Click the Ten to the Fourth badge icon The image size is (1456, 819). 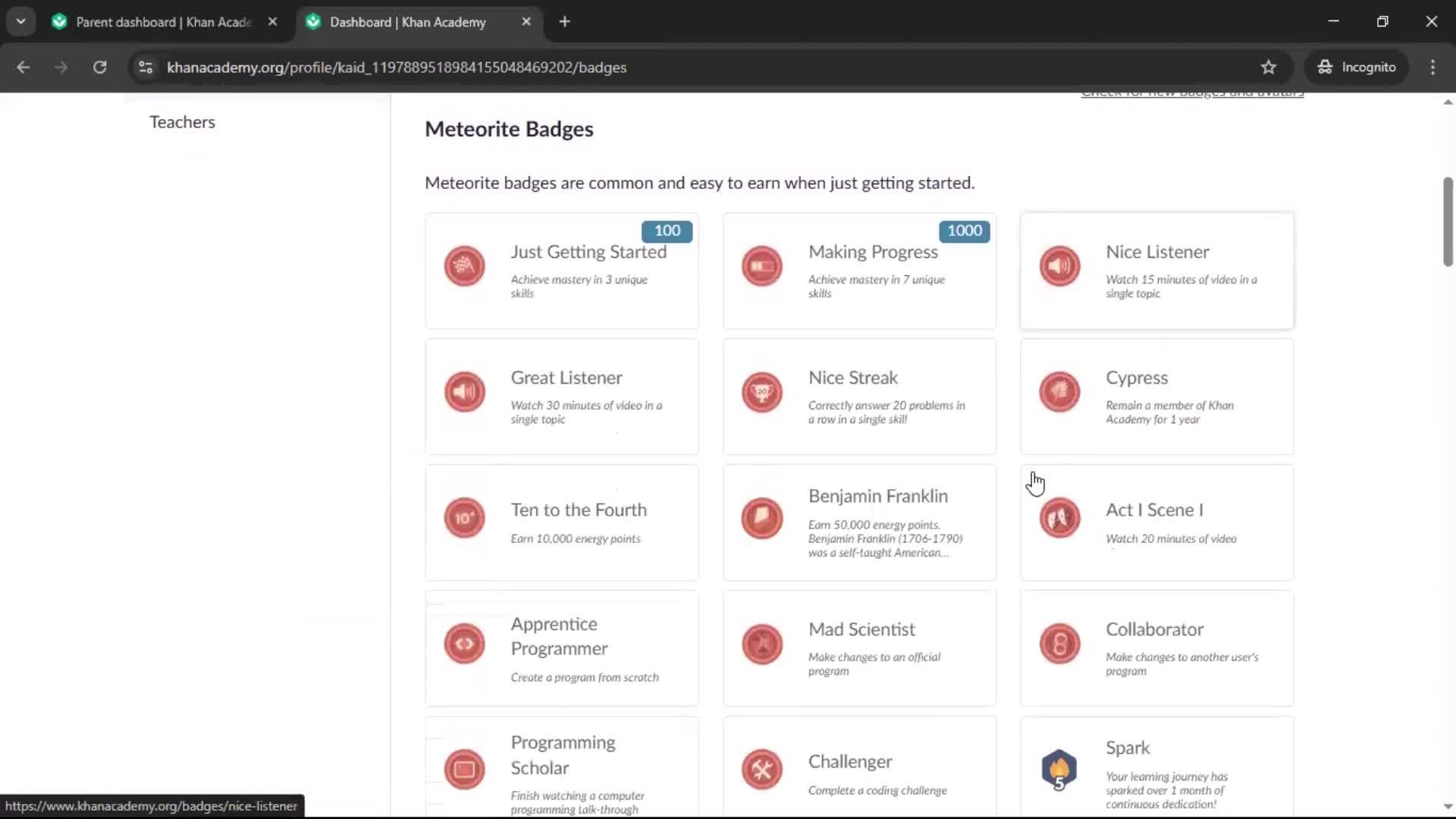(464, 518)
